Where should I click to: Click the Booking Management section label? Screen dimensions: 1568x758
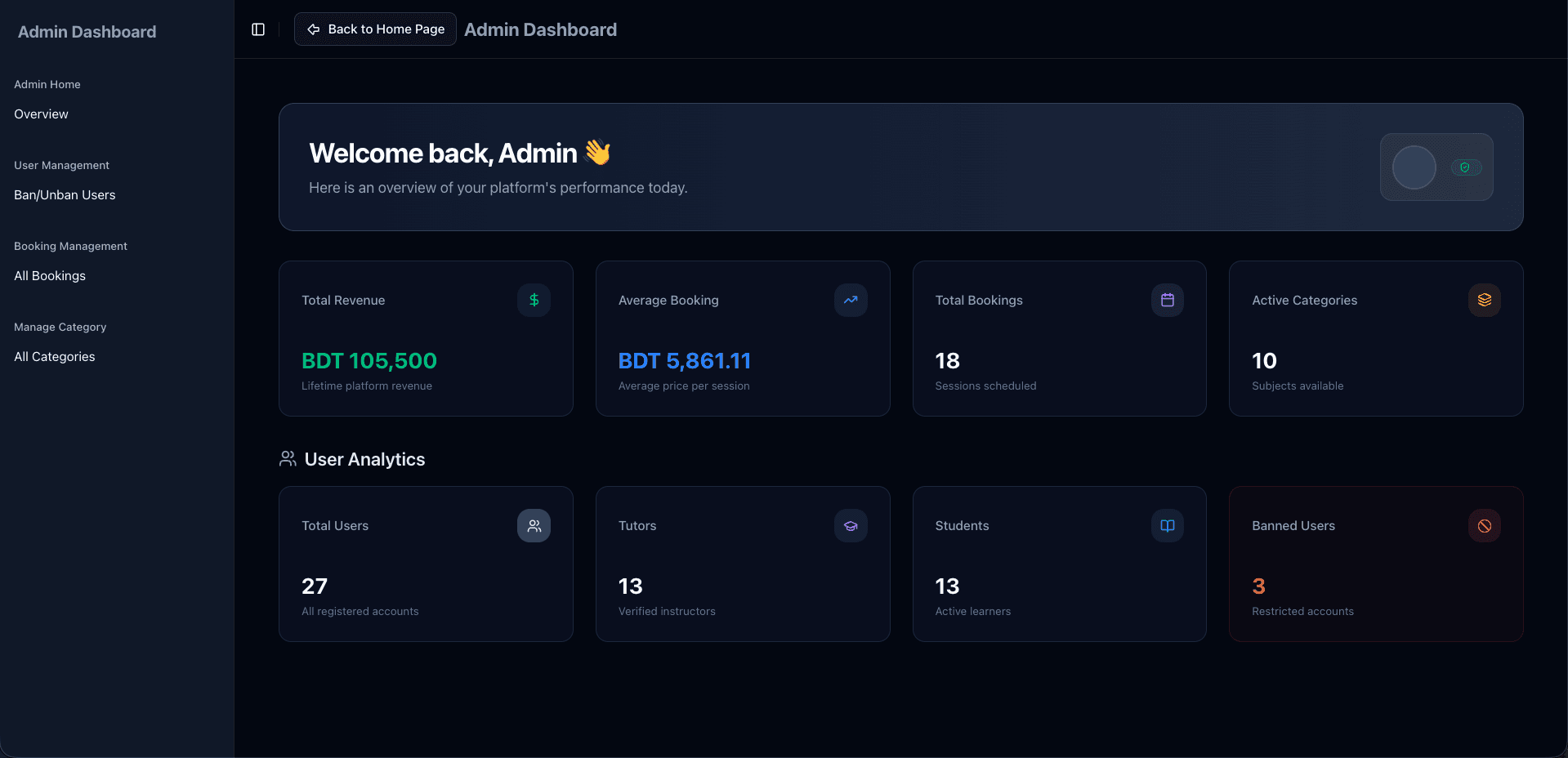click(70, 246)
